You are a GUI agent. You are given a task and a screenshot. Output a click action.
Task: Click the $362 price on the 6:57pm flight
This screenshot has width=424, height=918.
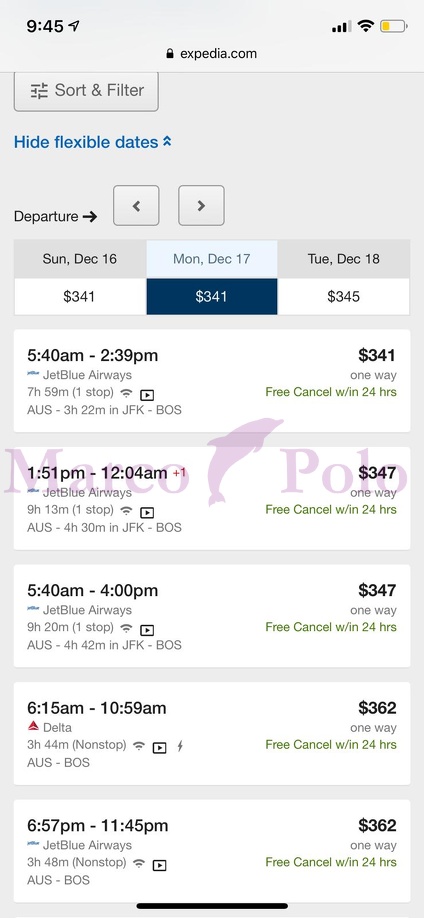pos(377,825)
